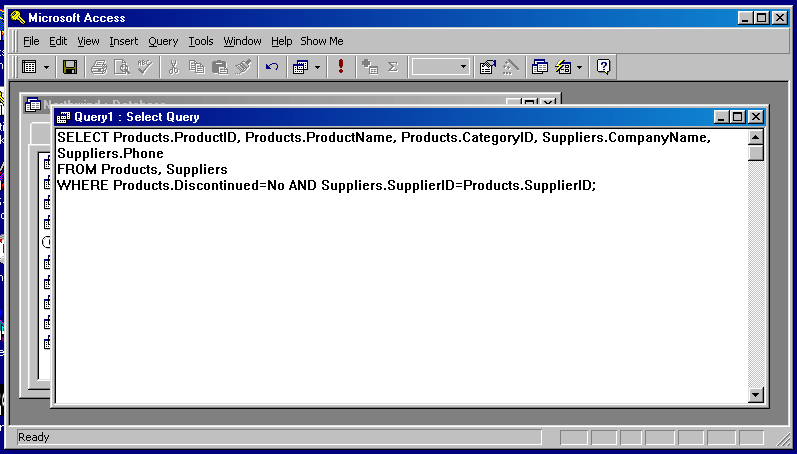
Task: Click the Print Preview icon
Action: (x=121, y=67)
